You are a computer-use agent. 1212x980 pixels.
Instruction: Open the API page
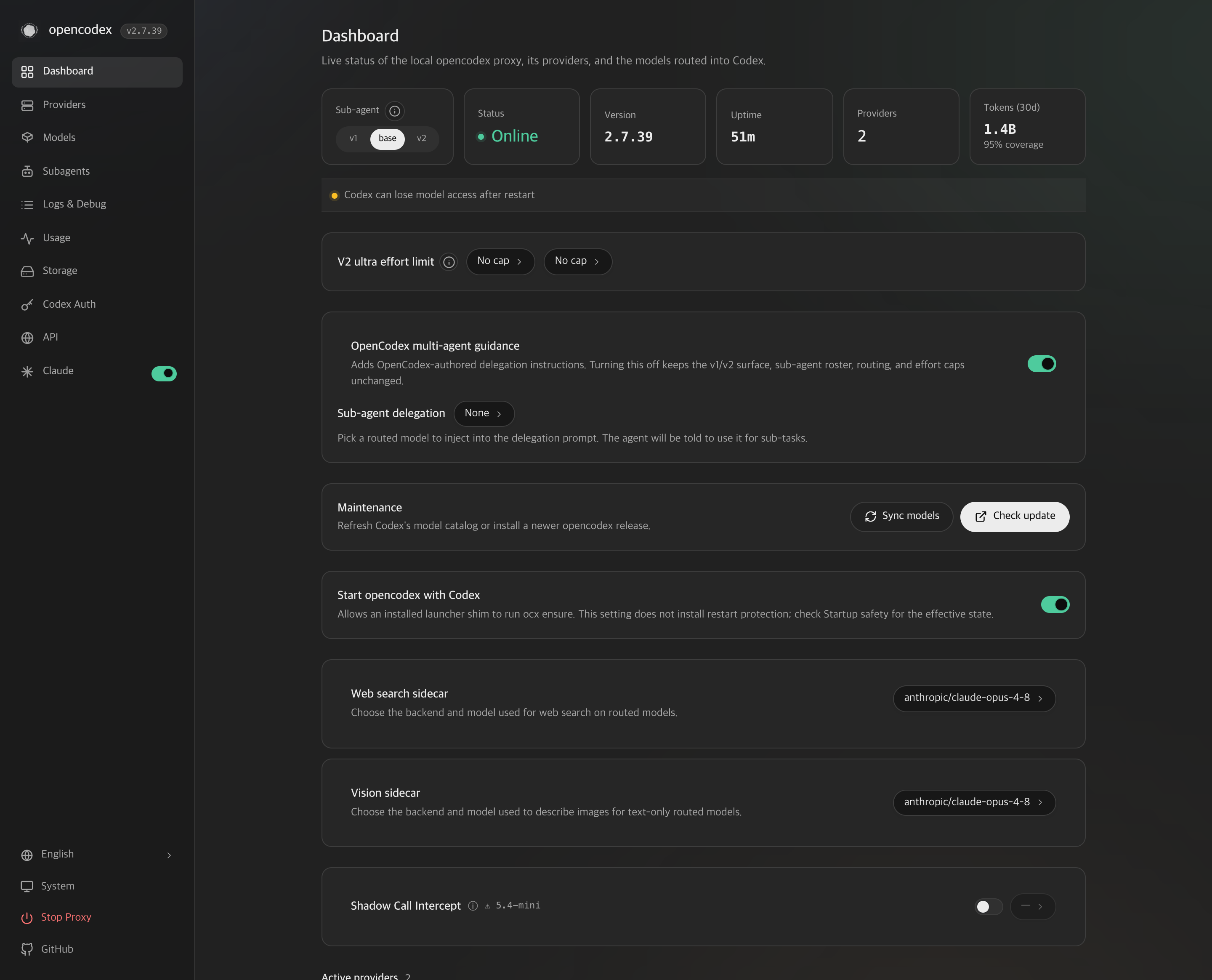pyautogui.click(x=97, y=338)
